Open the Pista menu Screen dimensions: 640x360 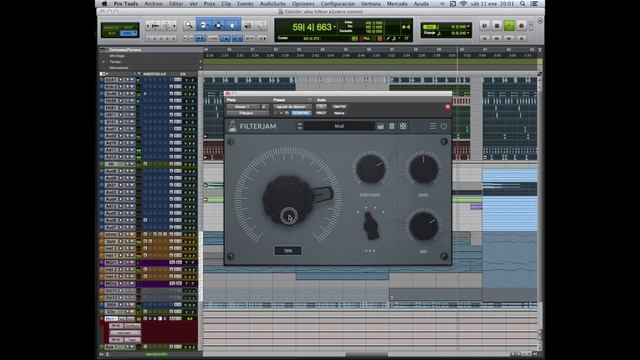209,4
